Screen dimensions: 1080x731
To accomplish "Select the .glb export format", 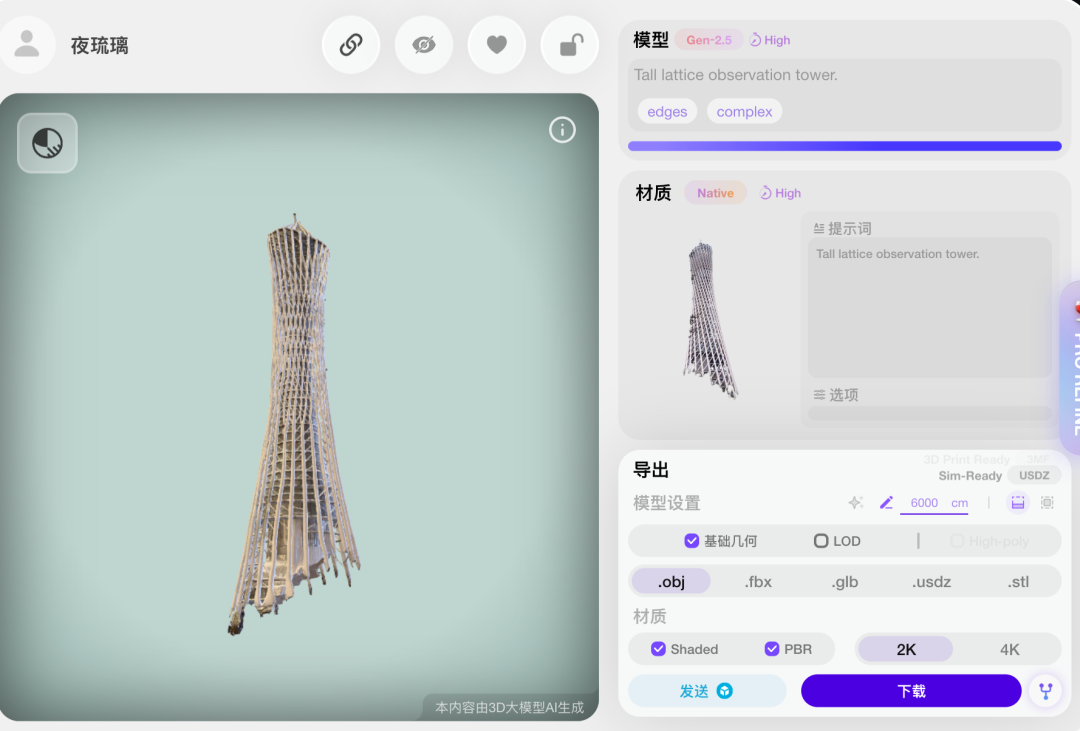I will [x=844, y=581].
